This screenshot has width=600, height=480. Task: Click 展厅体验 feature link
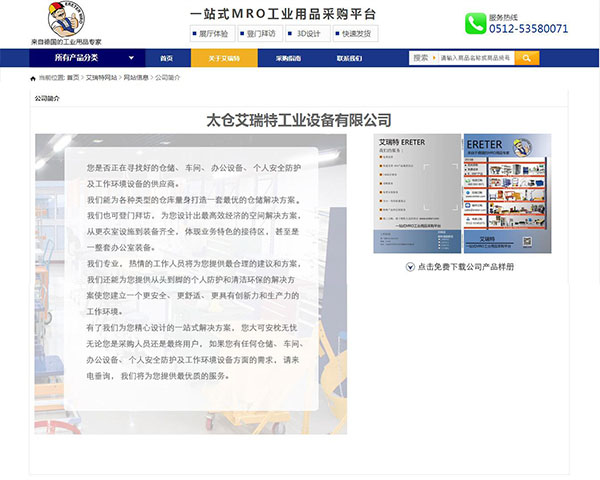pyautogui.click(x=215, y=33)
